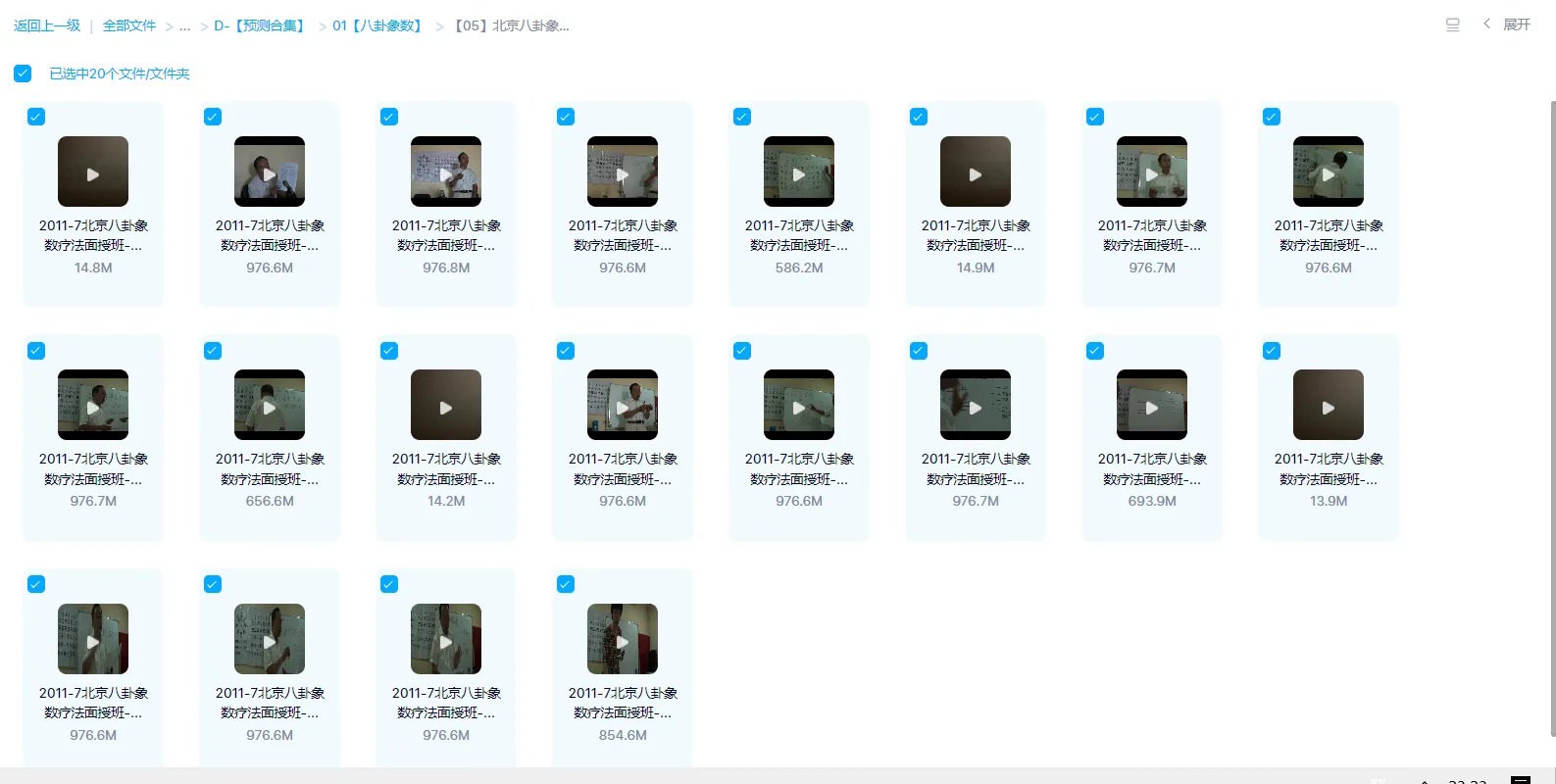Click file name of 14.8M video
Image resolution: width=1556 pixels, height=784 pixels.
(x=93, y=235)
